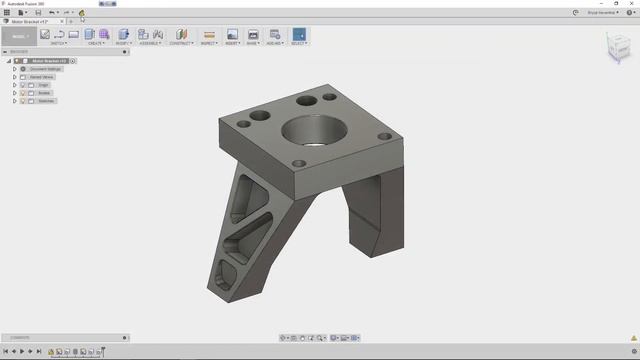Click the Undo arrow
The height and width of the screenshot is (360, 640).
click(x=51, y=13)
